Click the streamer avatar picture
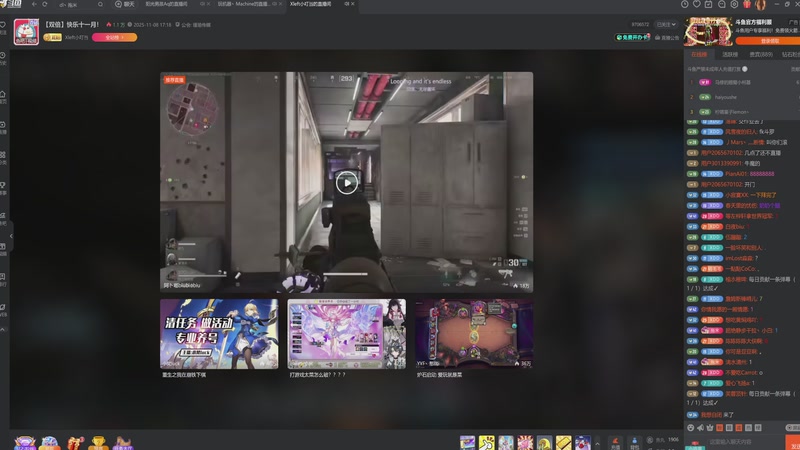This screenshot has height=450, width=800. click(x=26, y=32)
